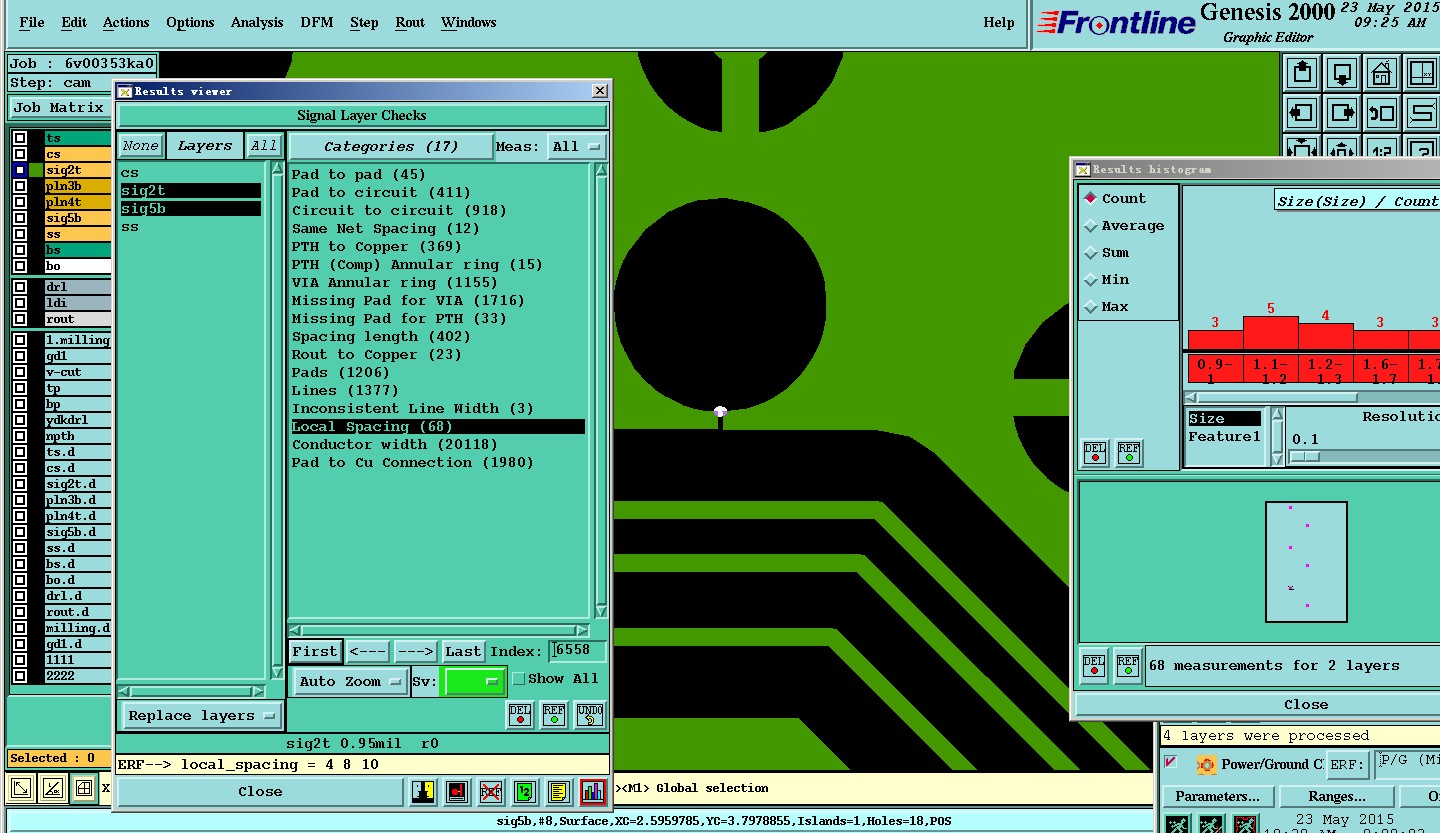
Task: Select the Average radio option
Action: tap(1091, 226)
